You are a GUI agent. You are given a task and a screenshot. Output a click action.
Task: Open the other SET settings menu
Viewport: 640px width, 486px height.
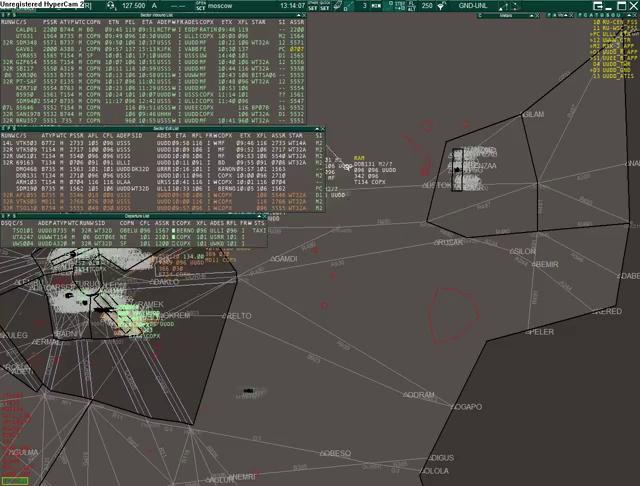click(313, 6)
